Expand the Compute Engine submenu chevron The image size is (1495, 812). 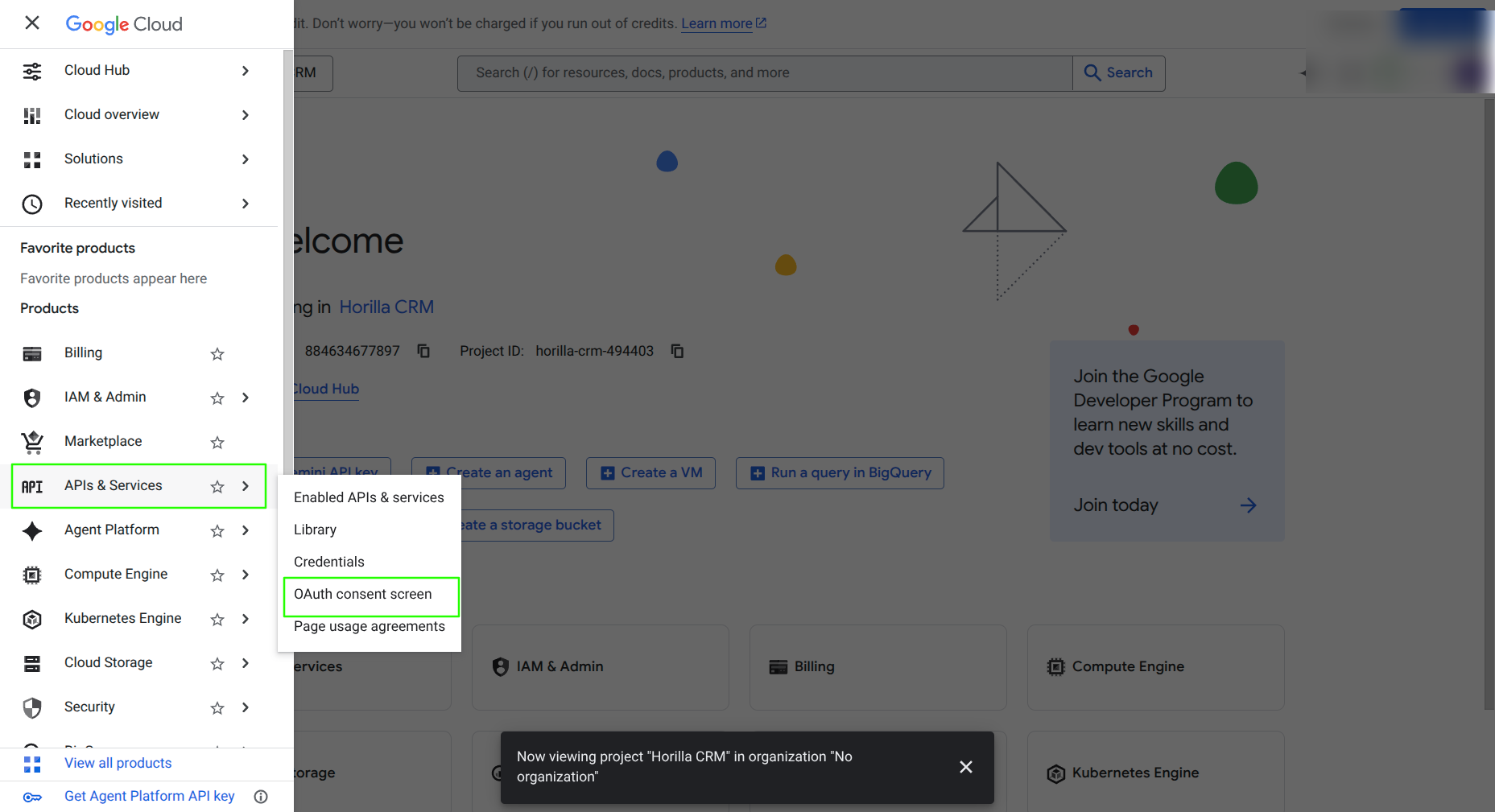tap(246, 575)
